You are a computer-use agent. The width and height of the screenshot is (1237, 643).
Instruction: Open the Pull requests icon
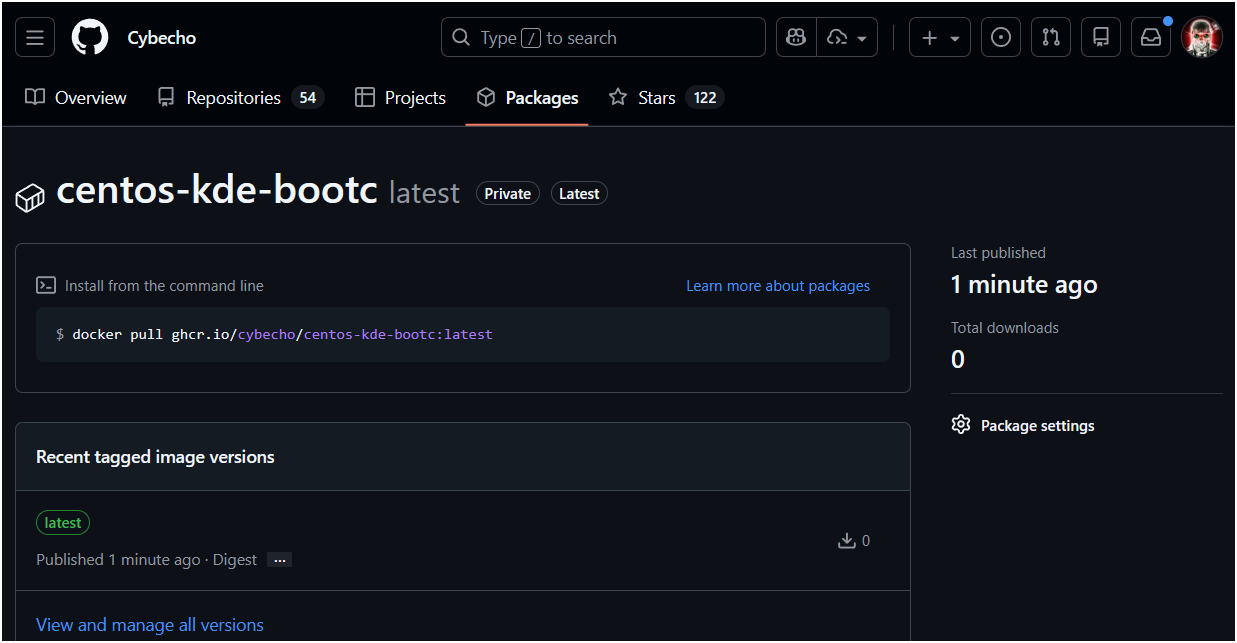(x=1051, y=38)
